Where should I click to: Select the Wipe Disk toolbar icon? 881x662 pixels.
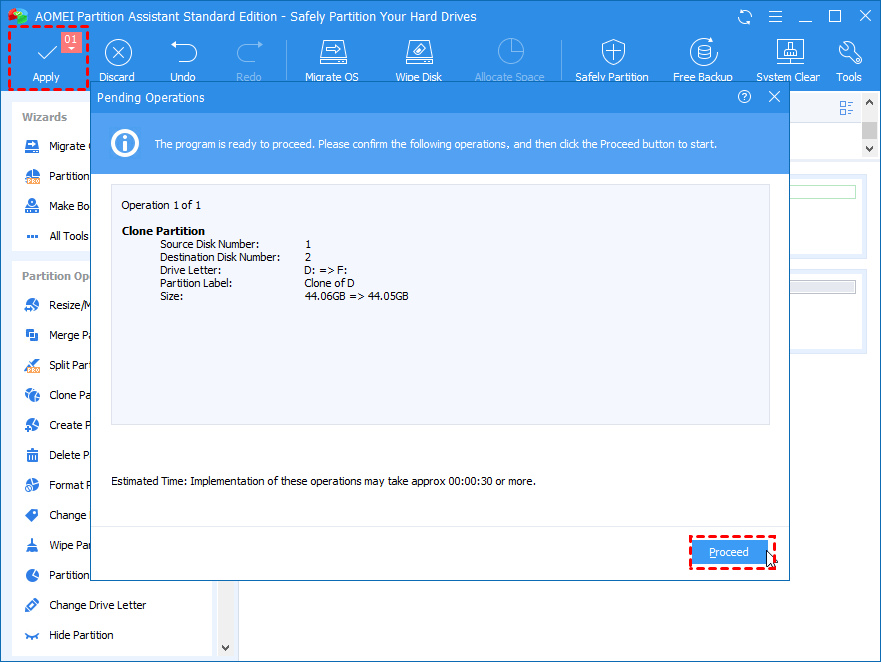tap(418, 53)
